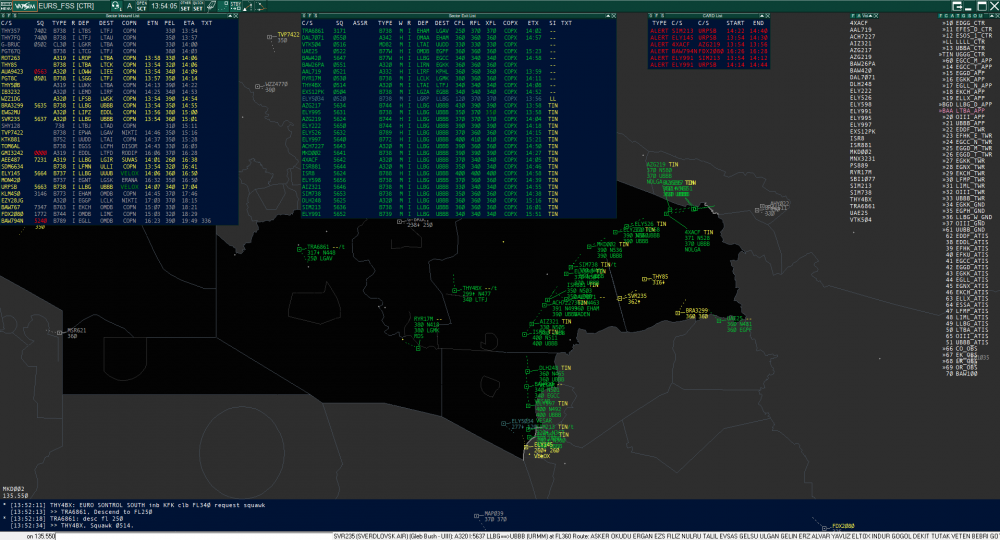The image size is (1000, 540).
Task: Click the ETX column header in exit list
Action: click(531, 21)
